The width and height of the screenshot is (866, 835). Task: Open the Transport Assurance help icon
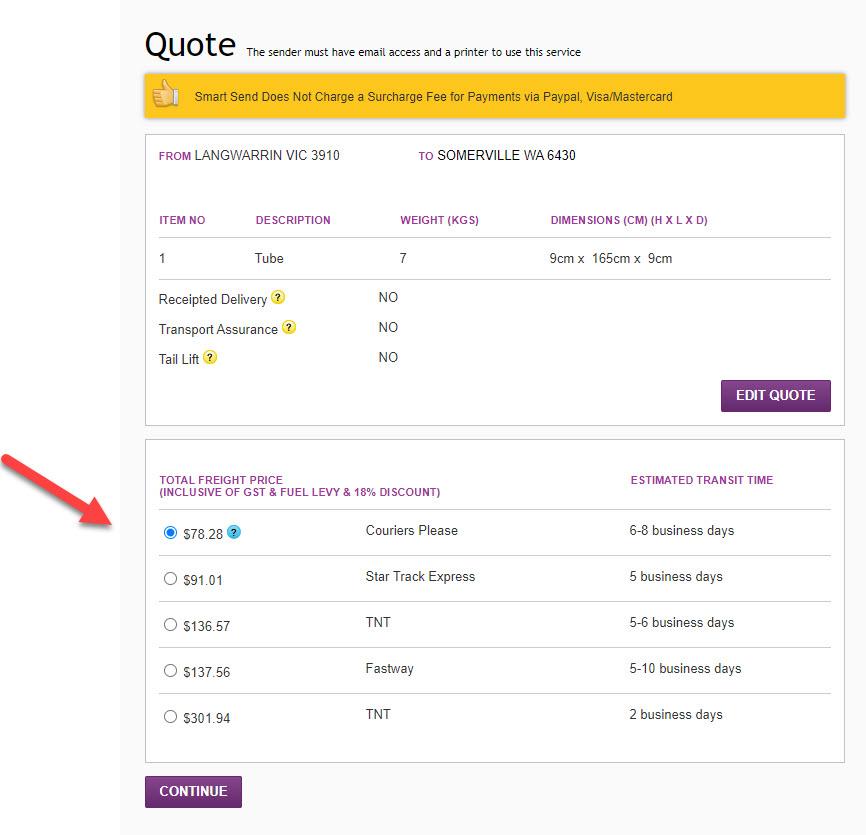point(289,327)
